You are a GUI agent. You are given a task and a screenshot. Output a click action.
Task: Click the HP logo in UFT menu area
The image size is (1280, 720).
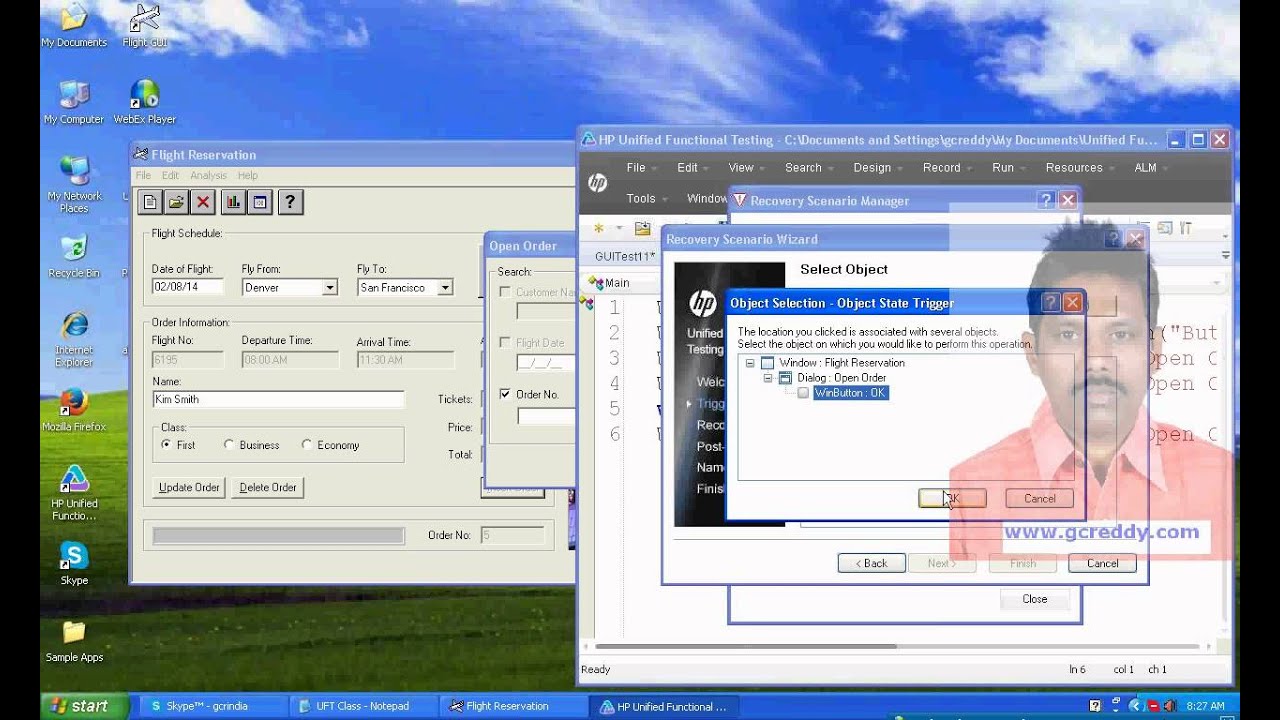tap(598, 183)
